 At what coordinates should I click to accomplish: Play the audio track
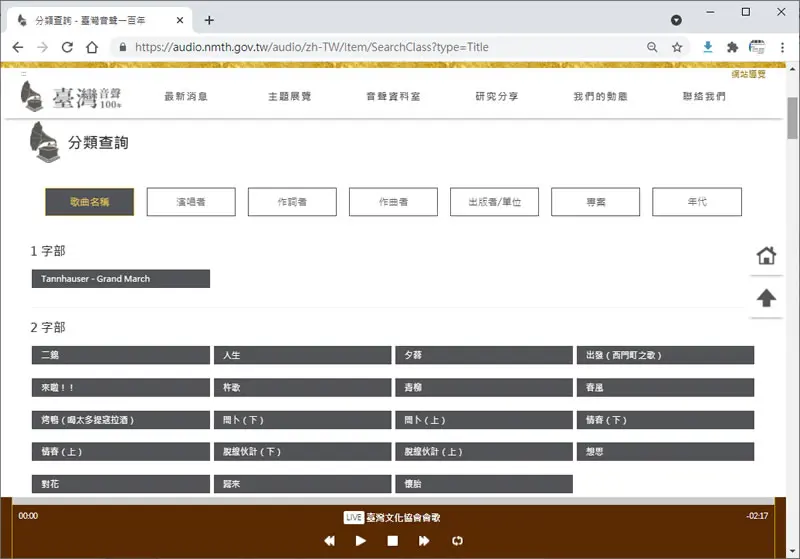pyautogui.click(x=360, y=541)
